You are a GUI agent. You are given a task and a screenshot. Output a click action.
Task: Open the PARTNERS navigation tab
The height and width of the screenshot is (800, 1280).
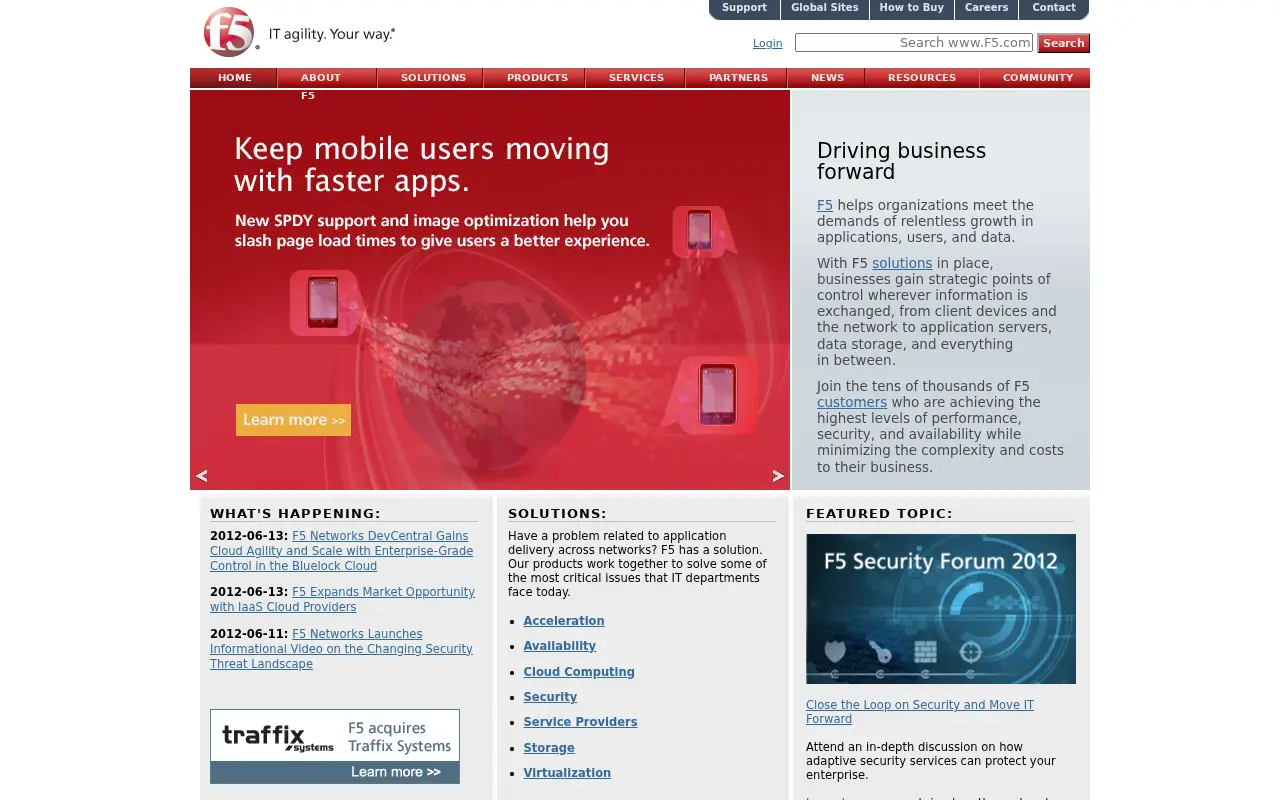tap(738, 78)
